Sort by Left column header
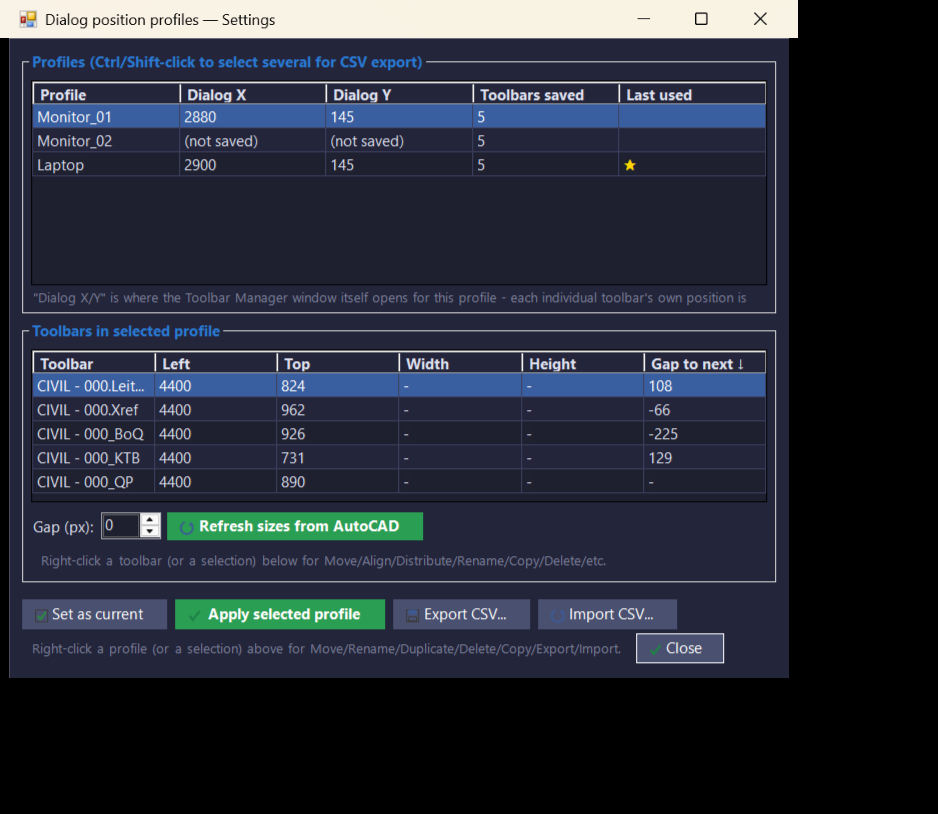The width and height of the screenshot is (938, 814). [216, 364]
